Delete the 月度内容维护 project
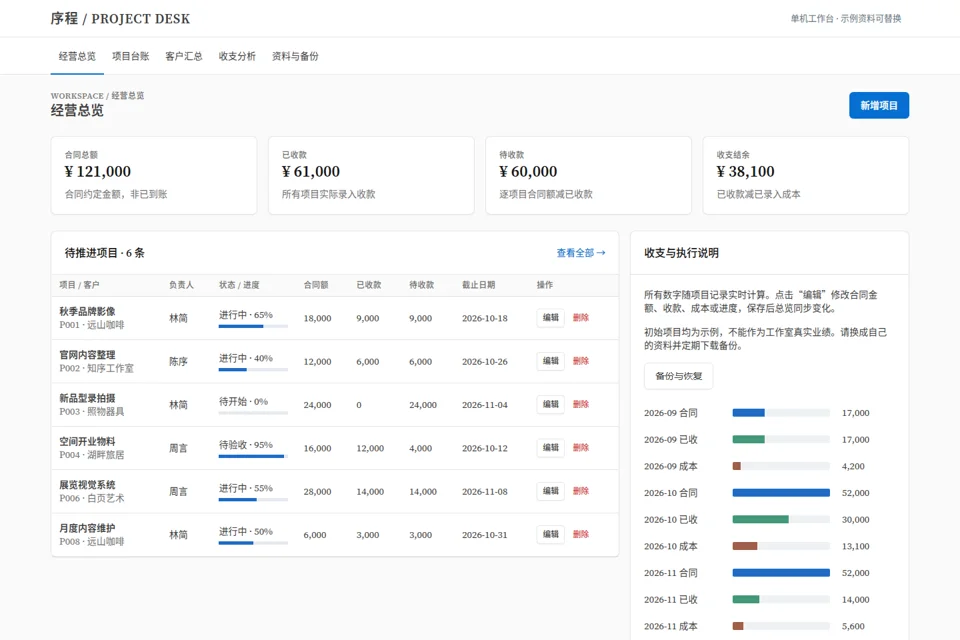Image resolution: width=960 pixels, height=640 pixels. point(580,534)
